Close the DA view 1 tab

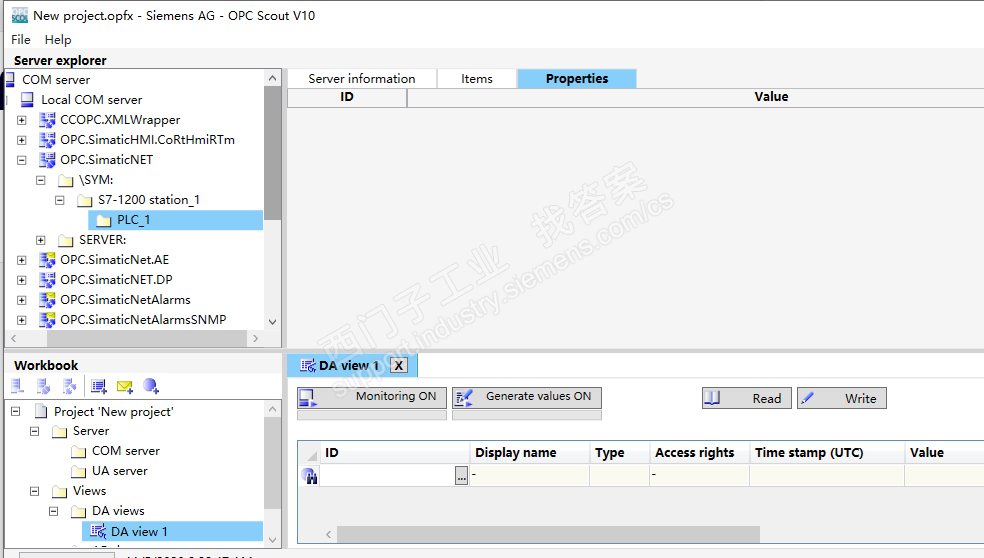click(x=398, y=365)
